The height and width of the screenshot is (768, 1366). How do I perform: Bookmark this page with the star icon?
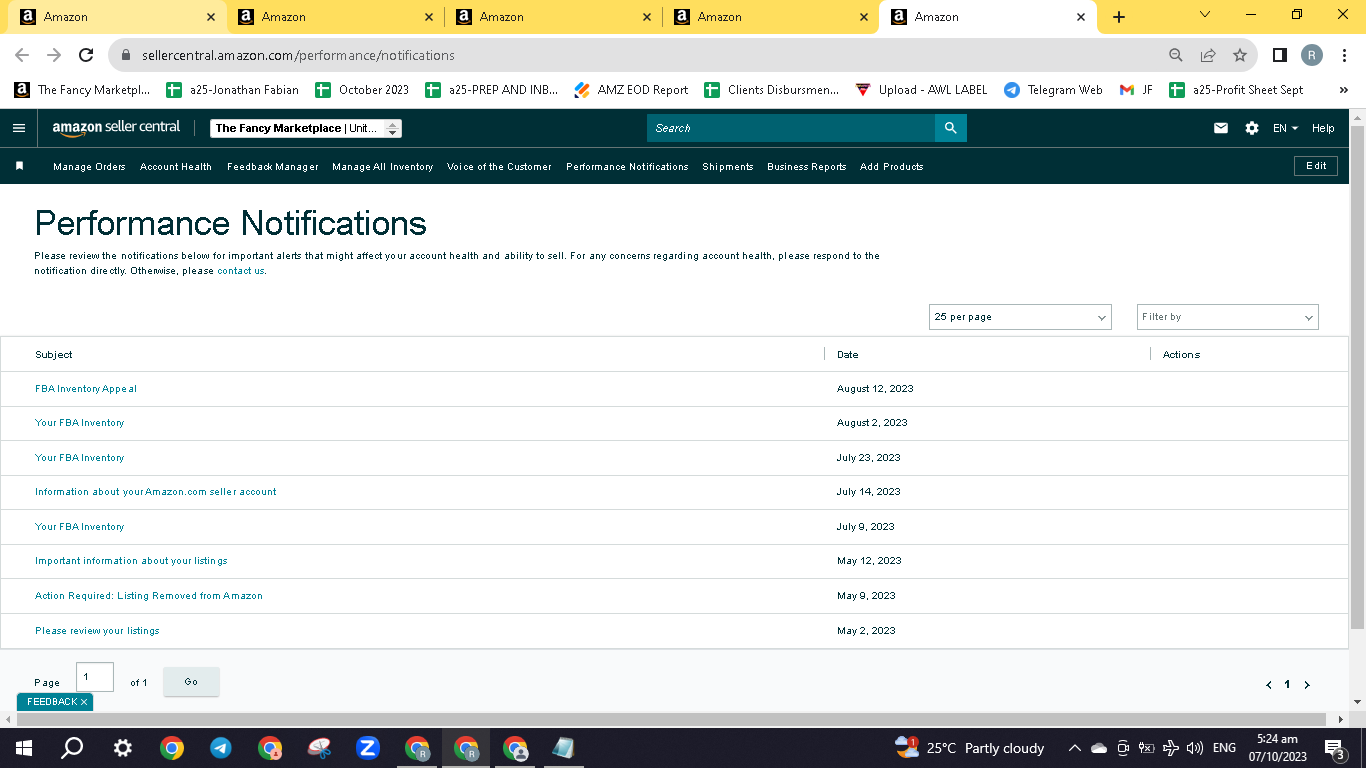[x=1240, y=55]
